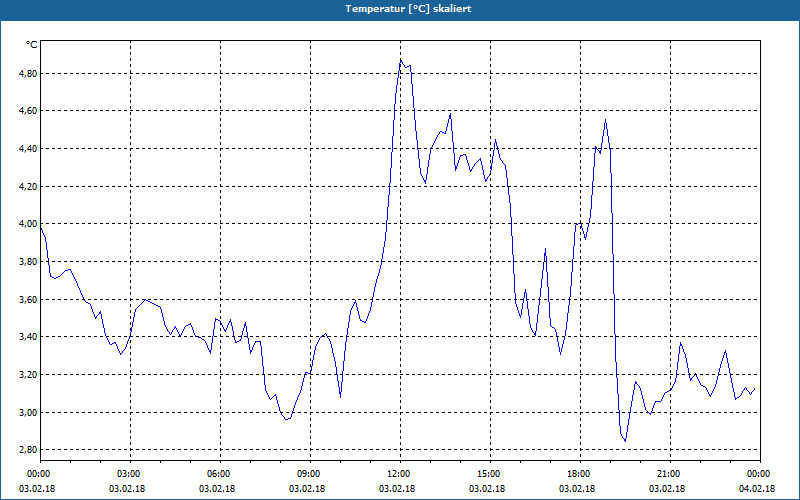Select the 4,80 y-axis tick label
The image size is (800, 500).
coord(27,73)
